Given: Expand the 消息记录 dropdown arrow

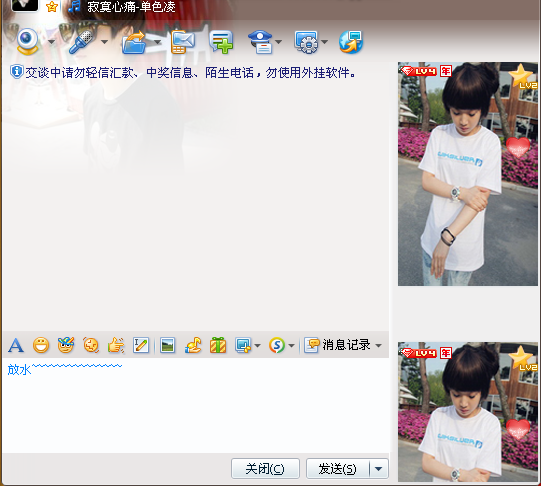Looking at the screenshot, I should point(378,345).
